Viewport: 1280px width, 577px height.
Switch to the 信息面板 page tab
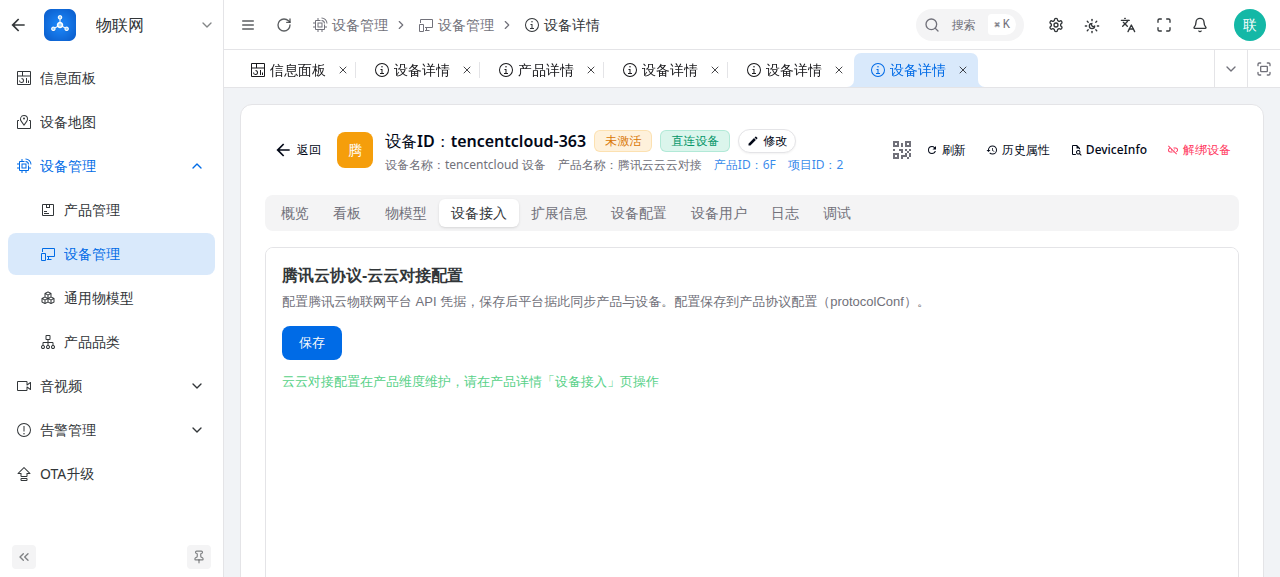coord(288,70)
